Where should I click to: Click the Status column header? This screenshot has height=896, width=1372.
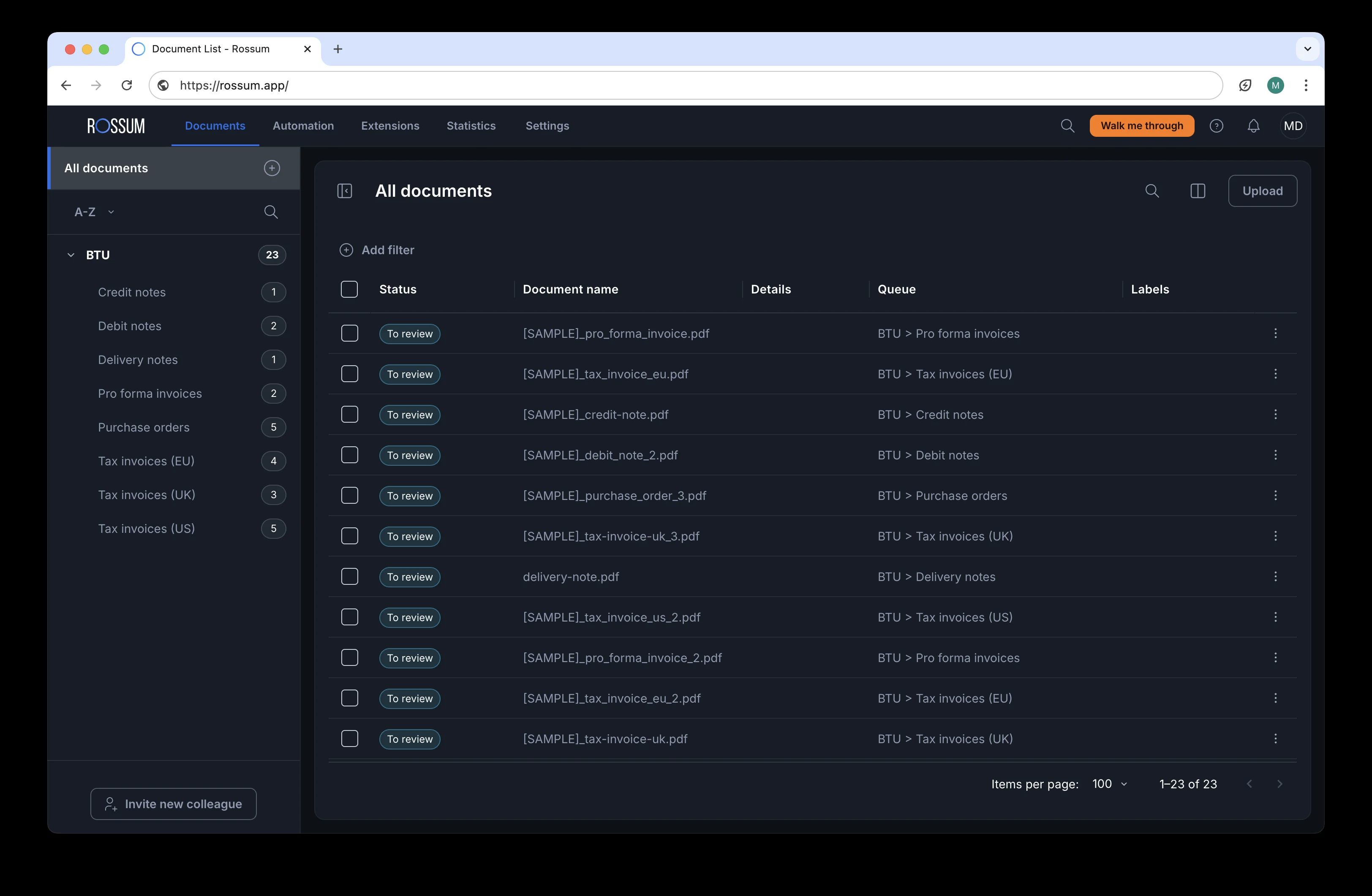398,289
